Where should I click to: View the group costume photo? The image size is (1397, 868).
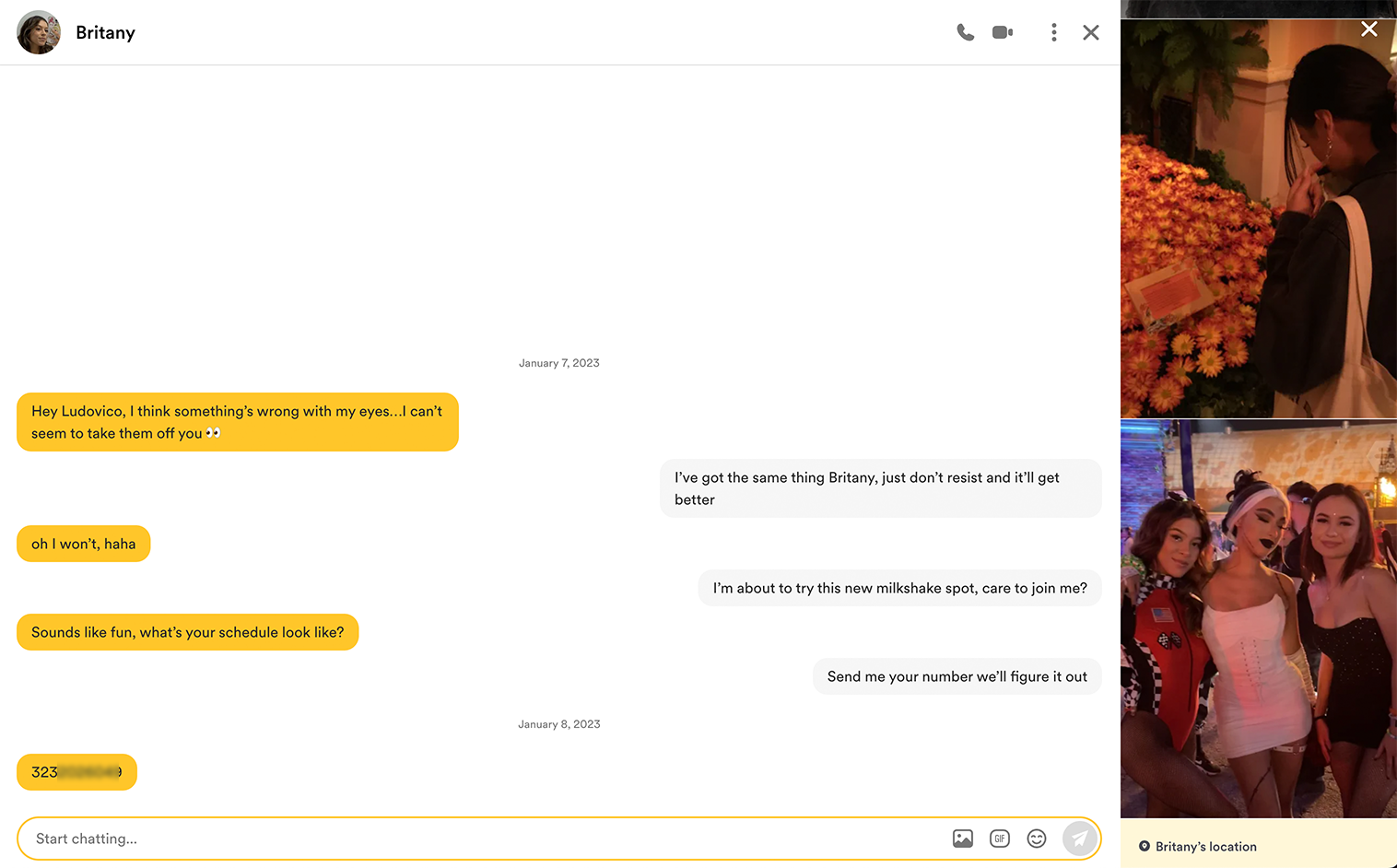tap(1258, 619)
